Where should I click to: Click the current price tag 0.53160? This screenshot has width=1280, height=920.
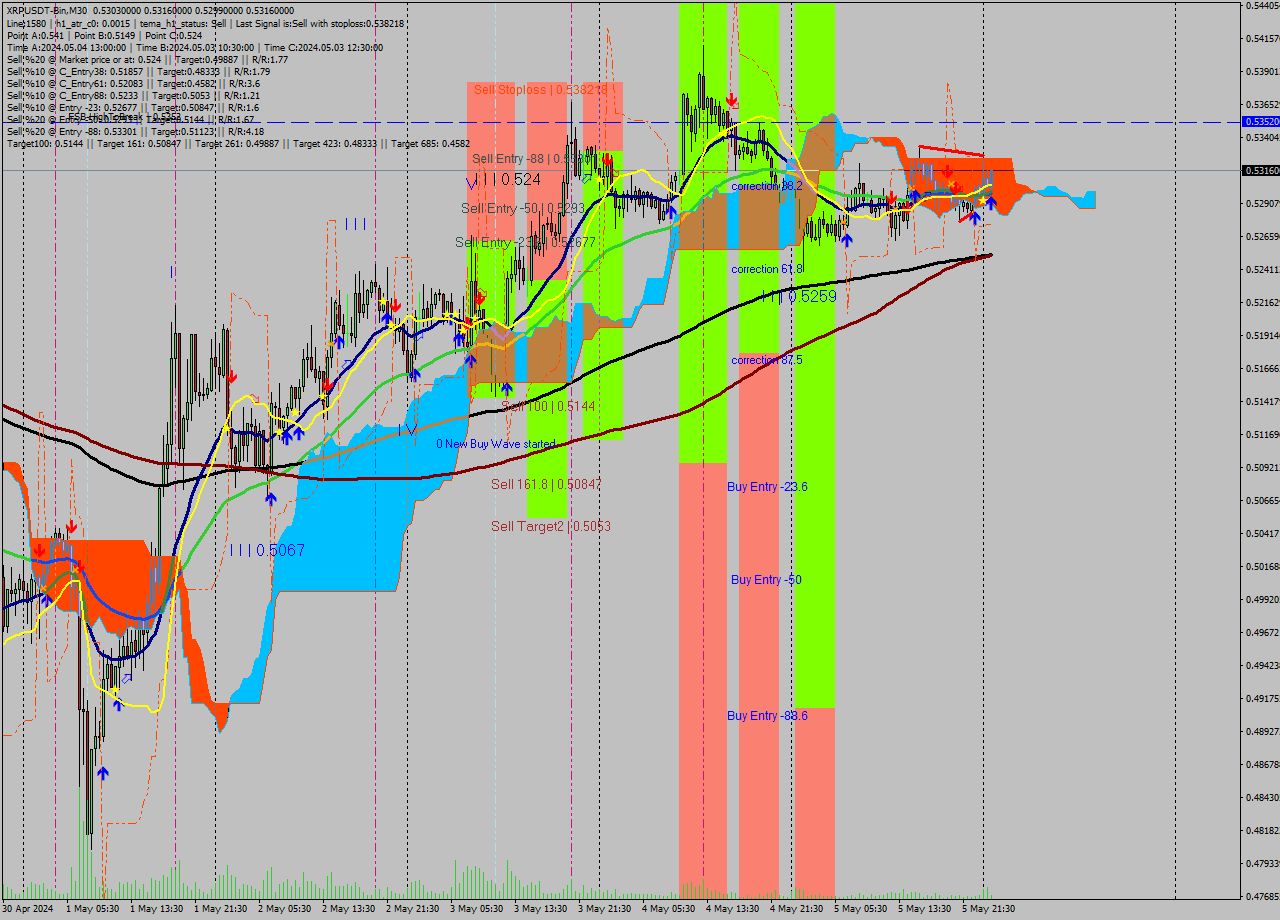pyautogui.click(x=1260, y=171)
